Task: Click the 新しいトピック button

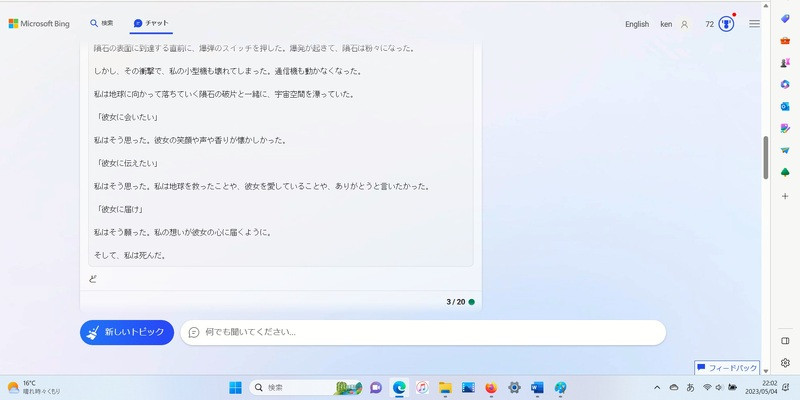Action: [x=127, y=332]
